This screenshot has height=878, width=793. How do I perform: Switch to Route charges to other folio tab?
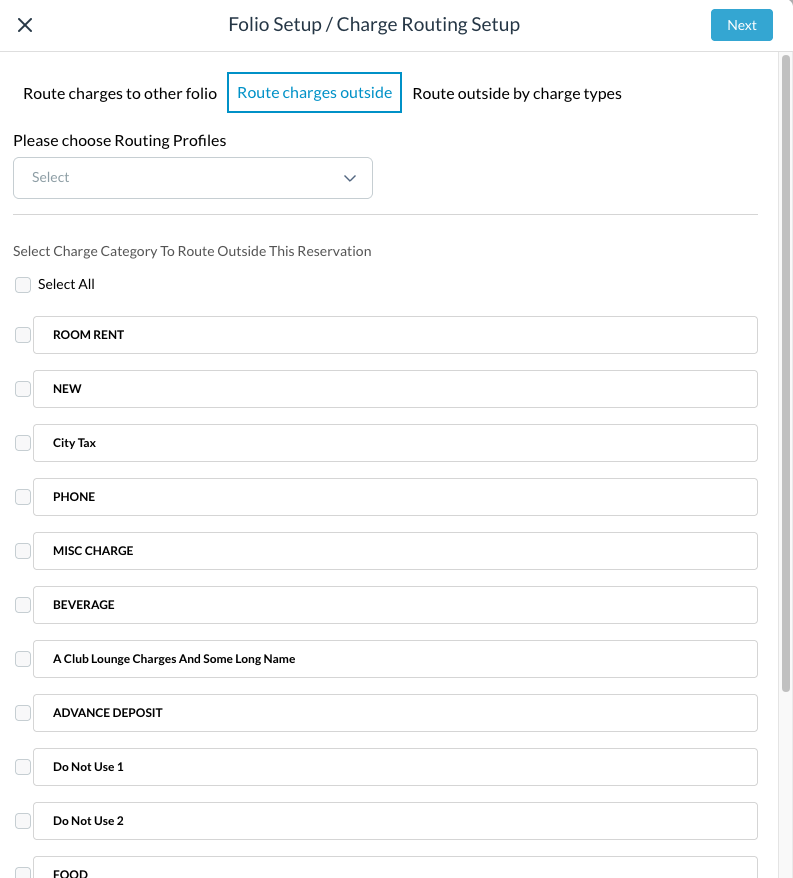120,94
